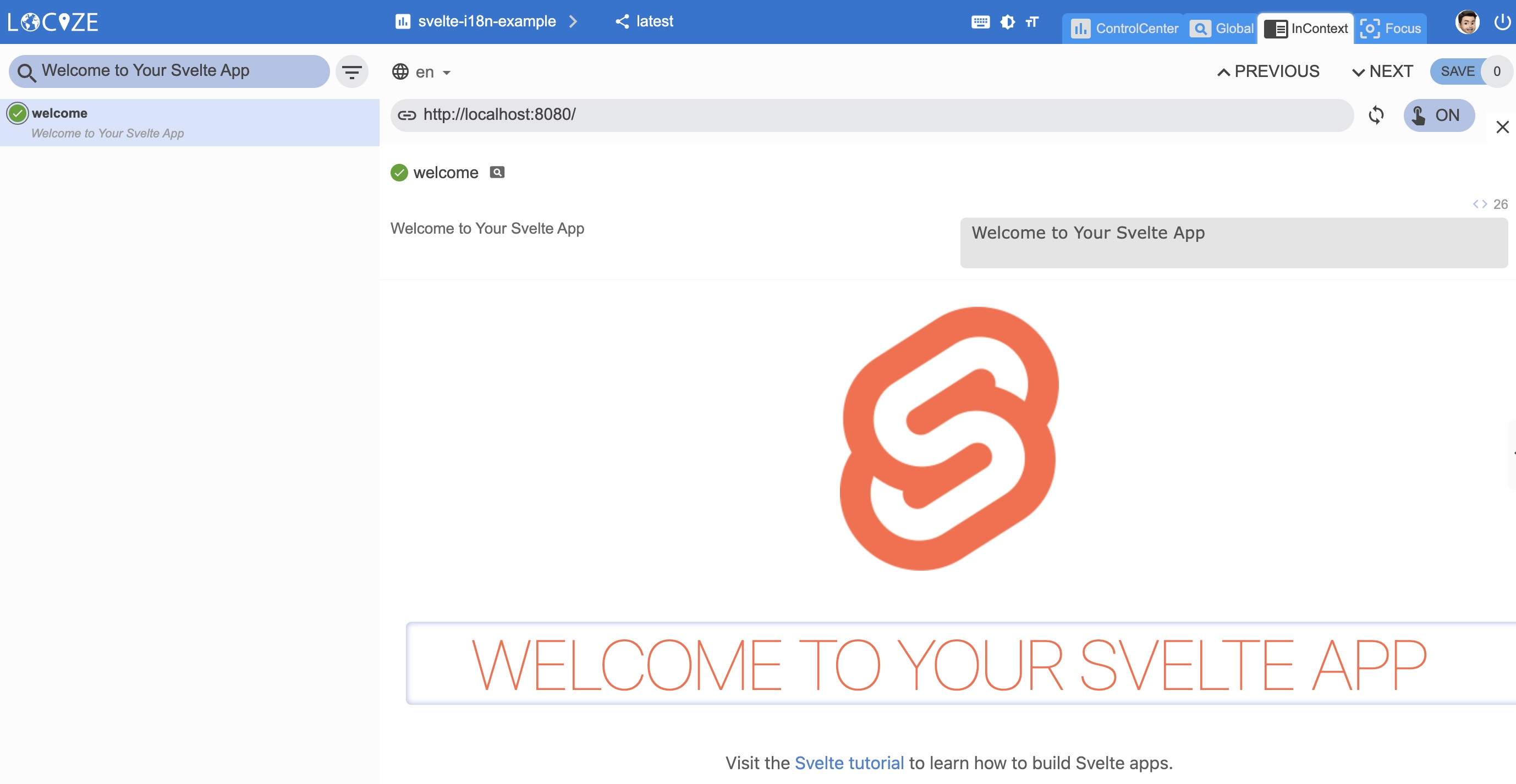Screen dimensions: 1516x784
Task: Go to the NEXT segment
Action: [x=1382, y=72]
